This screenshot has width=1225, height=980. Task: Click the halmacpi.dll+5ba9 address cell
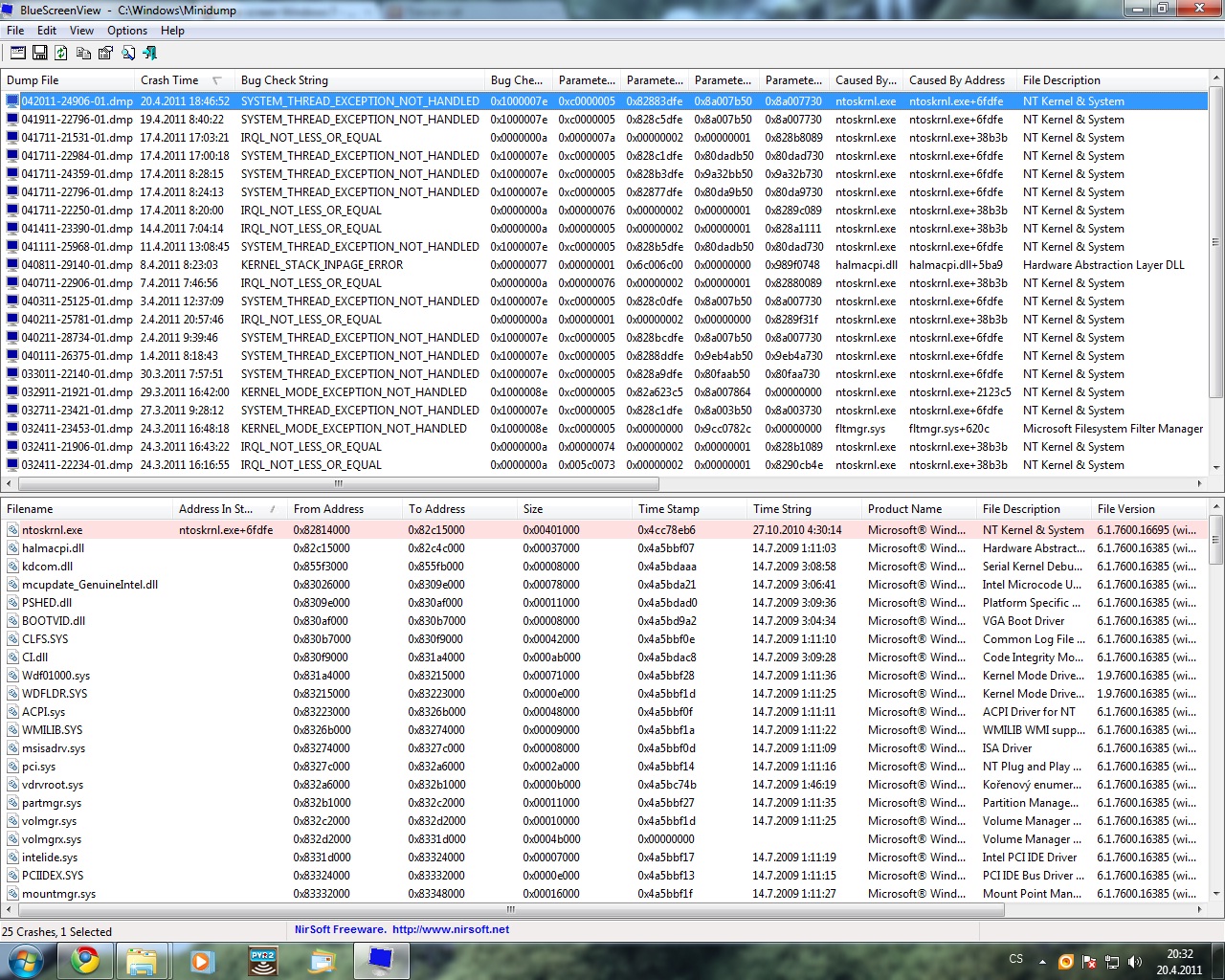point(956,265)
